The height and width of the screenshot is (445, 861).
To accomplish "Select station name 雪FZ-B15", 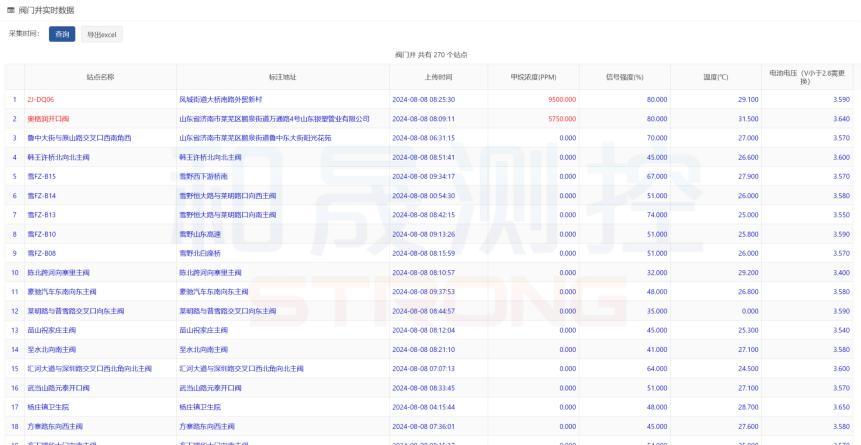I will pyautogui.click(x=42, y=176).
